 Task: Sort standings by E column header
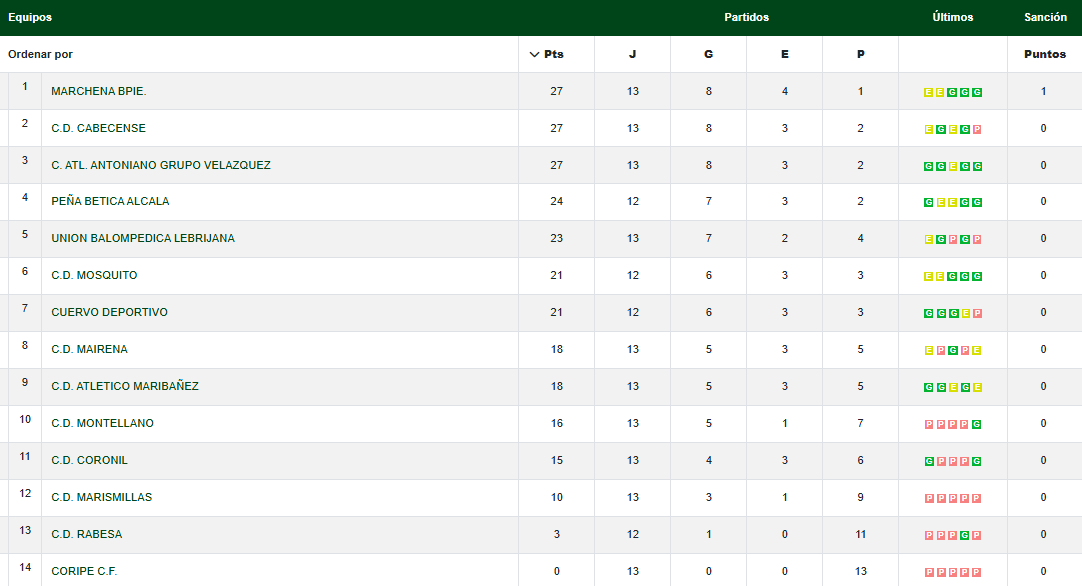click(784, 54)
